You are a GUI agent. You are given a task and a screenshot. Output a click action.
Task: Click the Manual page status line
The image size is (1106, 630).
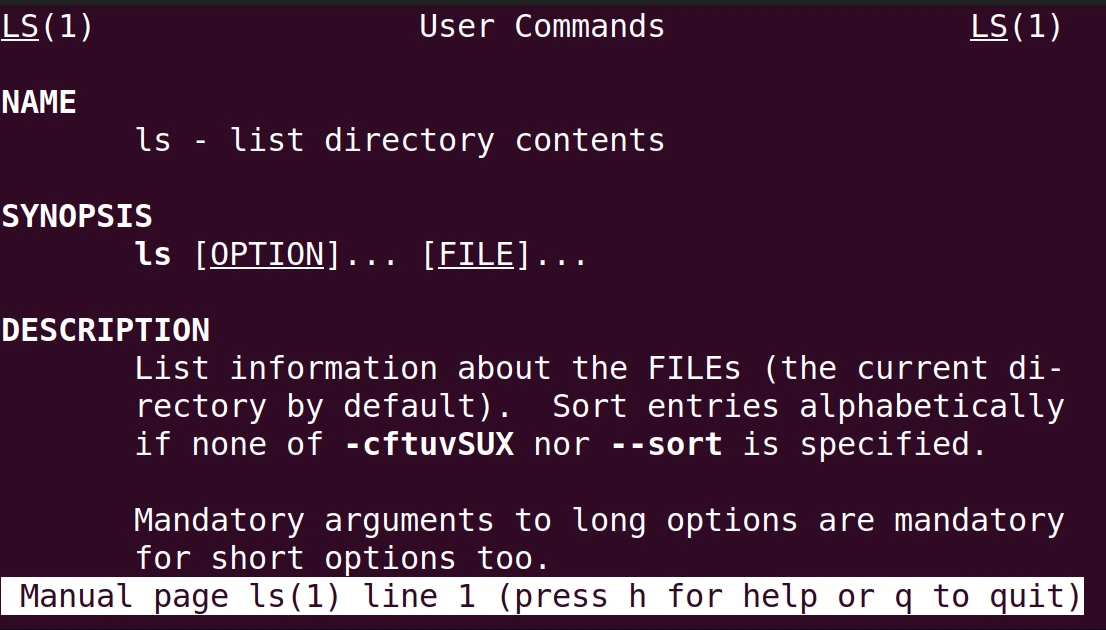click(542, 596)
